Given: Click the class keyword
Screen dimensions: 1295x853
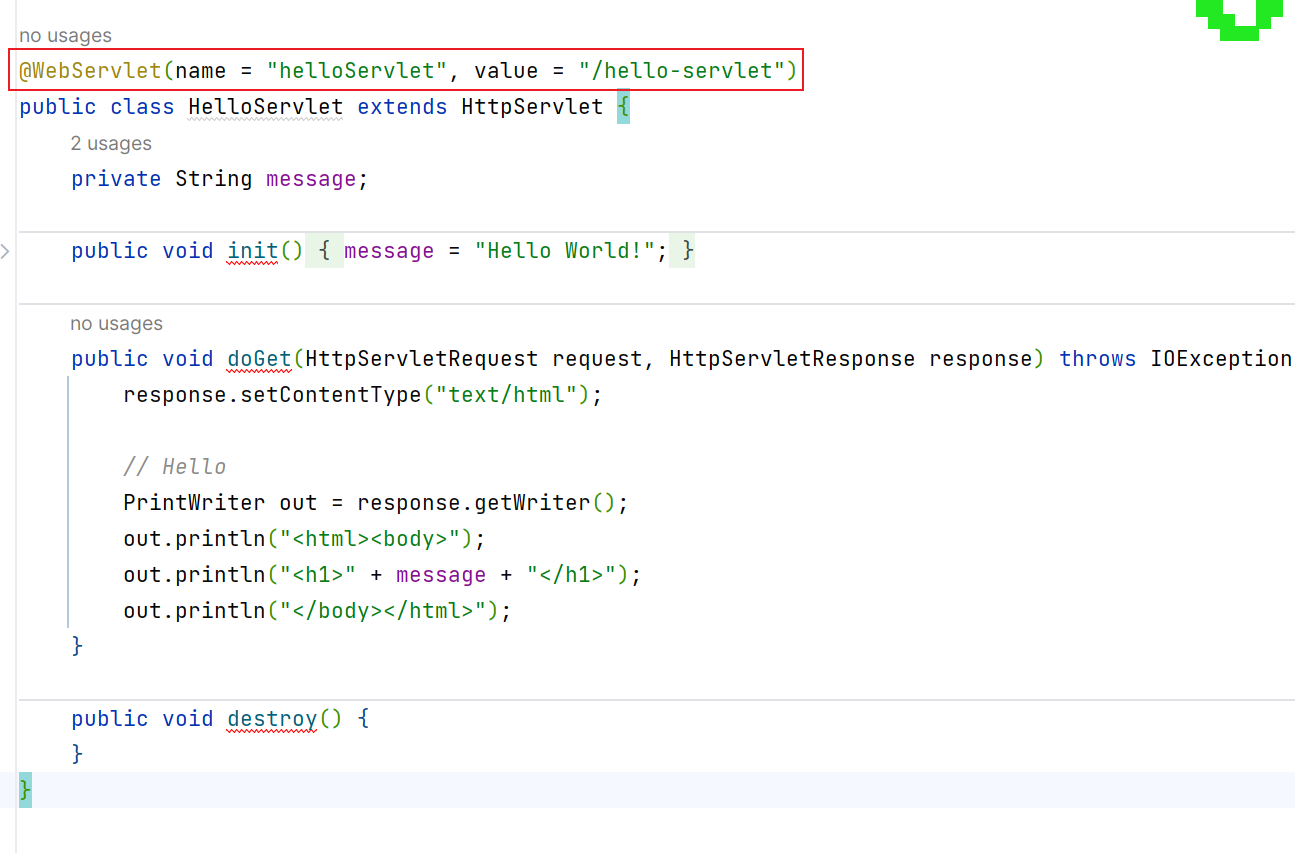Looking at the screenshot, I should click(142, 107).
